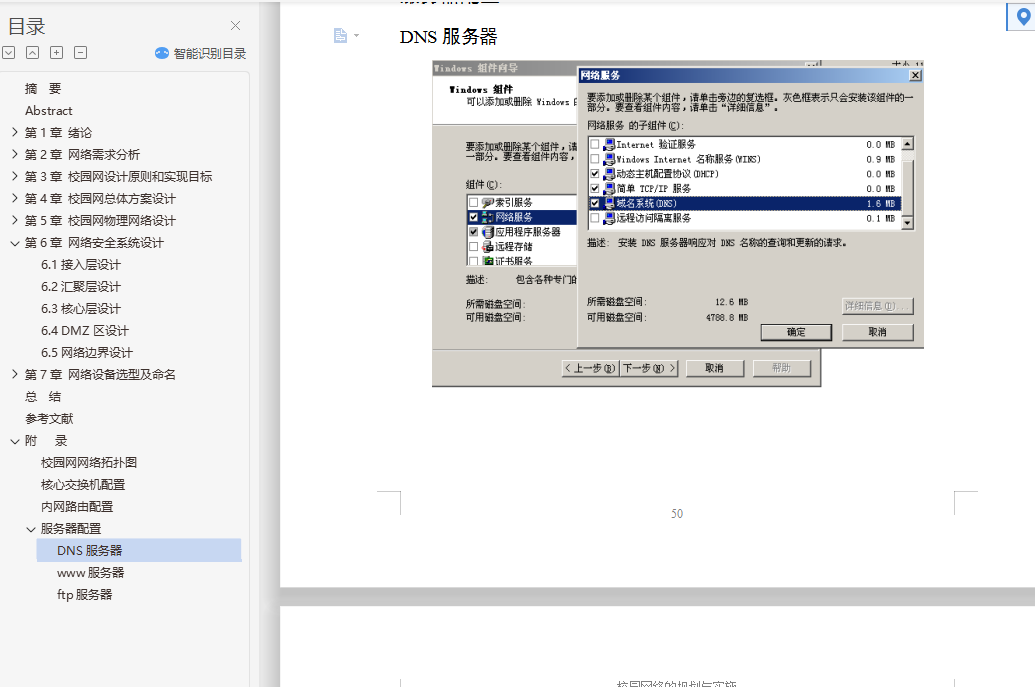1035x687 pixels.
Task: Click the document icon beside the DNS heading
Action: 340,36
